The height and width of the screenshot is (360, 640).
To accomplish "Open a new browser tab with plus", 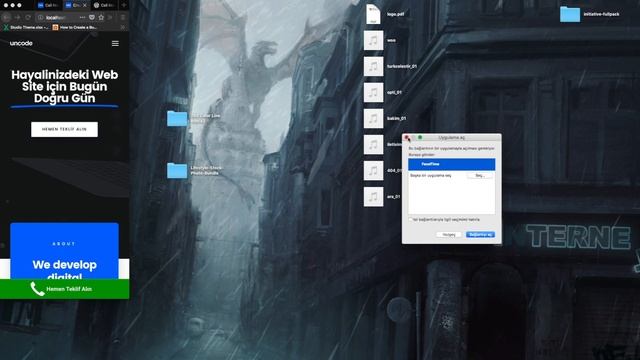I will (x=124, y=5).
